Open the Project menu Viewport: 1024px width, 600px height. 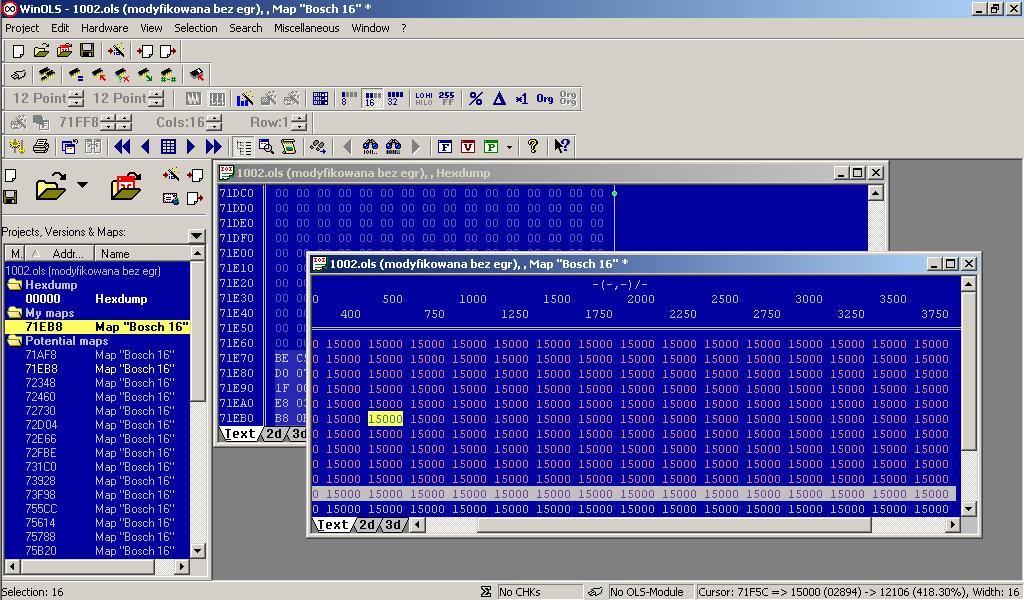tap(22, 28)
